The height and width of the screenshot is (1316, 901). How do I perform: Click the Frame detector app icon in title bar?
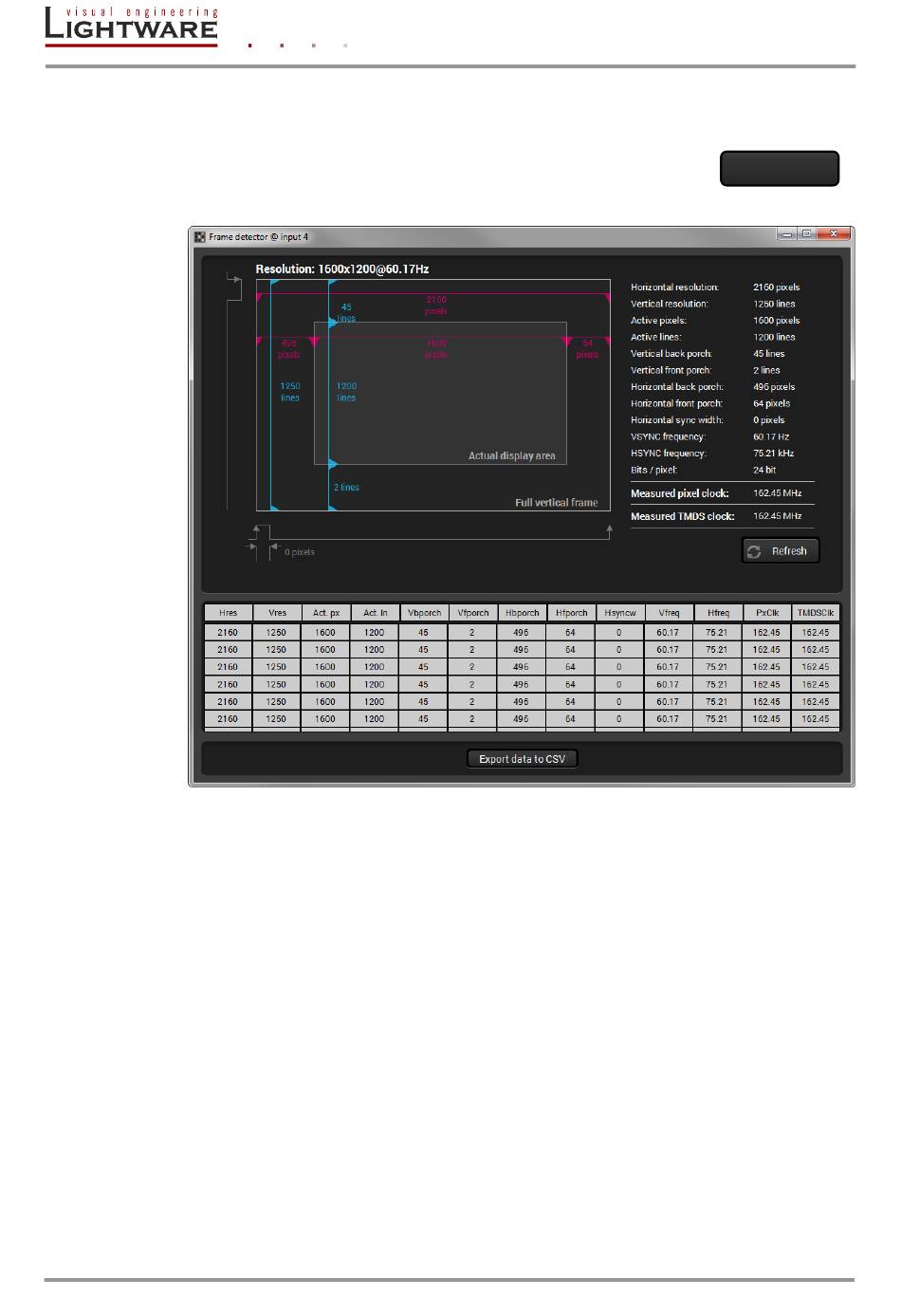(x=200, y=237)
